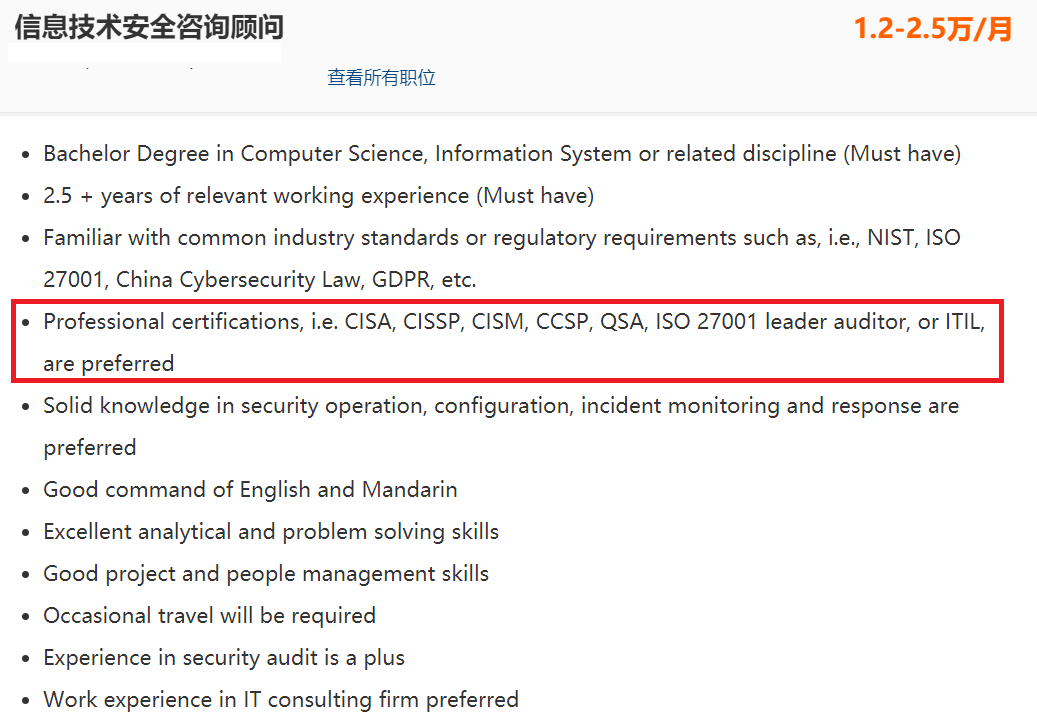
Task: Click the job title 信息技术安全咨询顾问
Action: pos(149,27)
